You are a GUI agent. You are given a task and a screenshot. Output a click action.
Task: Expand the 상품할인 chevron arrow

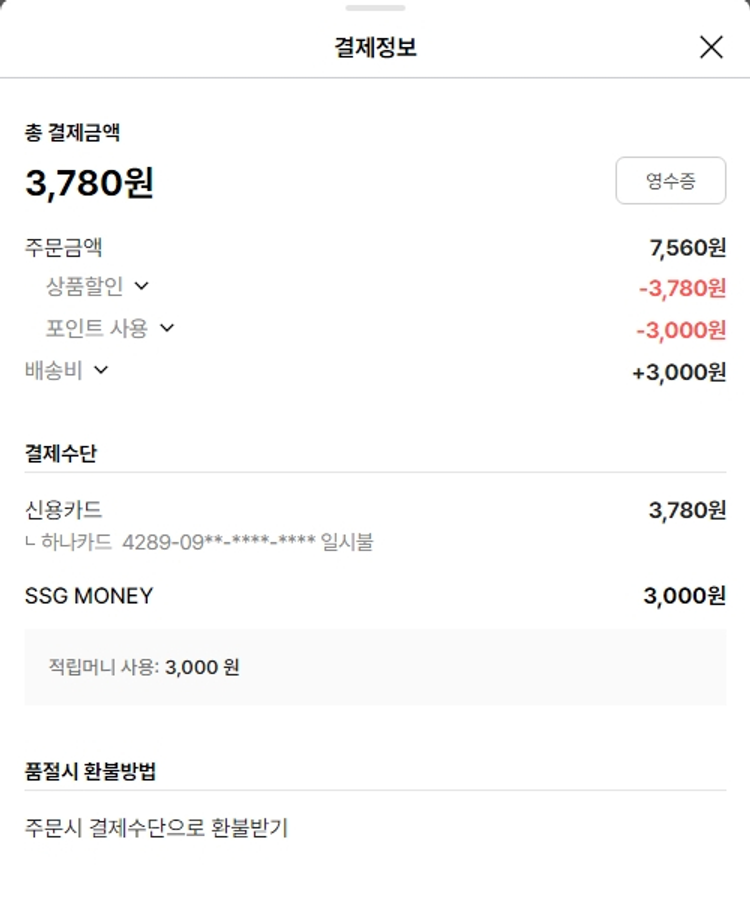click(x=141, y=286)
